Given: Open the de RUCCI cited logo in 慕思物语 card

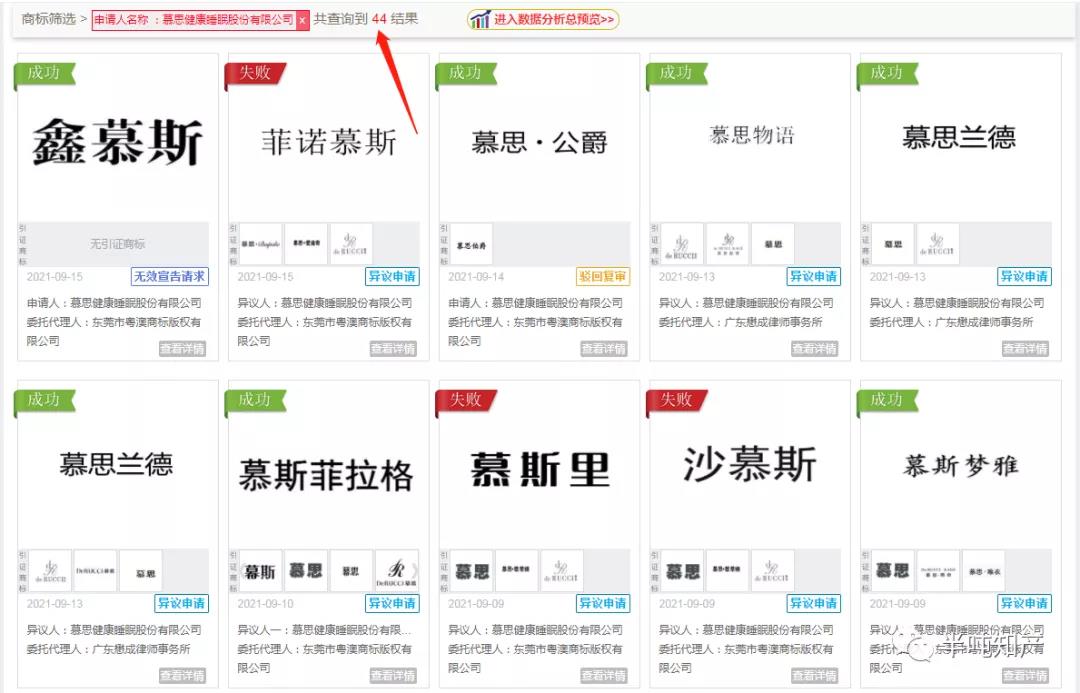Looking at the screenshot, I should click(x=682, y=244).
